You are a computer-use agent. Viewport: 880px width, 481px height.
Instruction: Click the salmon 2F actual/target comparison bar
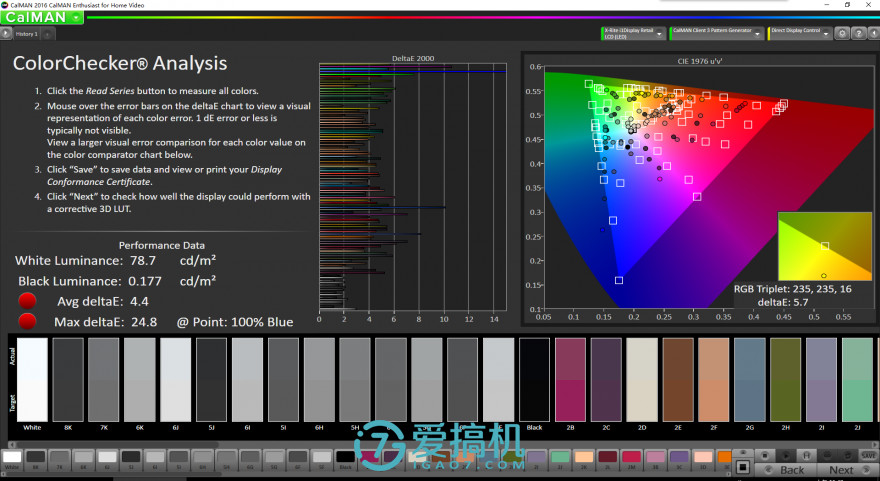click(714, 379)
